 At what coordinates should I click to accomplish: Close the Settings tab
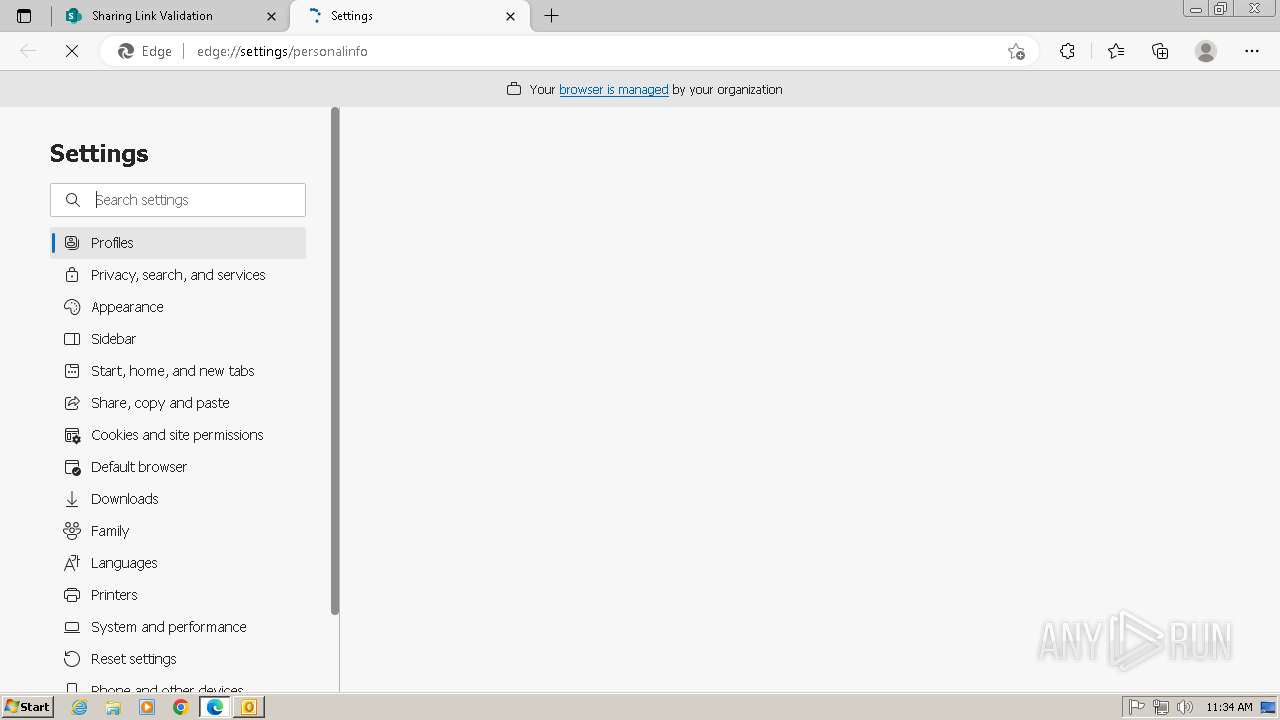pos(511,16)
